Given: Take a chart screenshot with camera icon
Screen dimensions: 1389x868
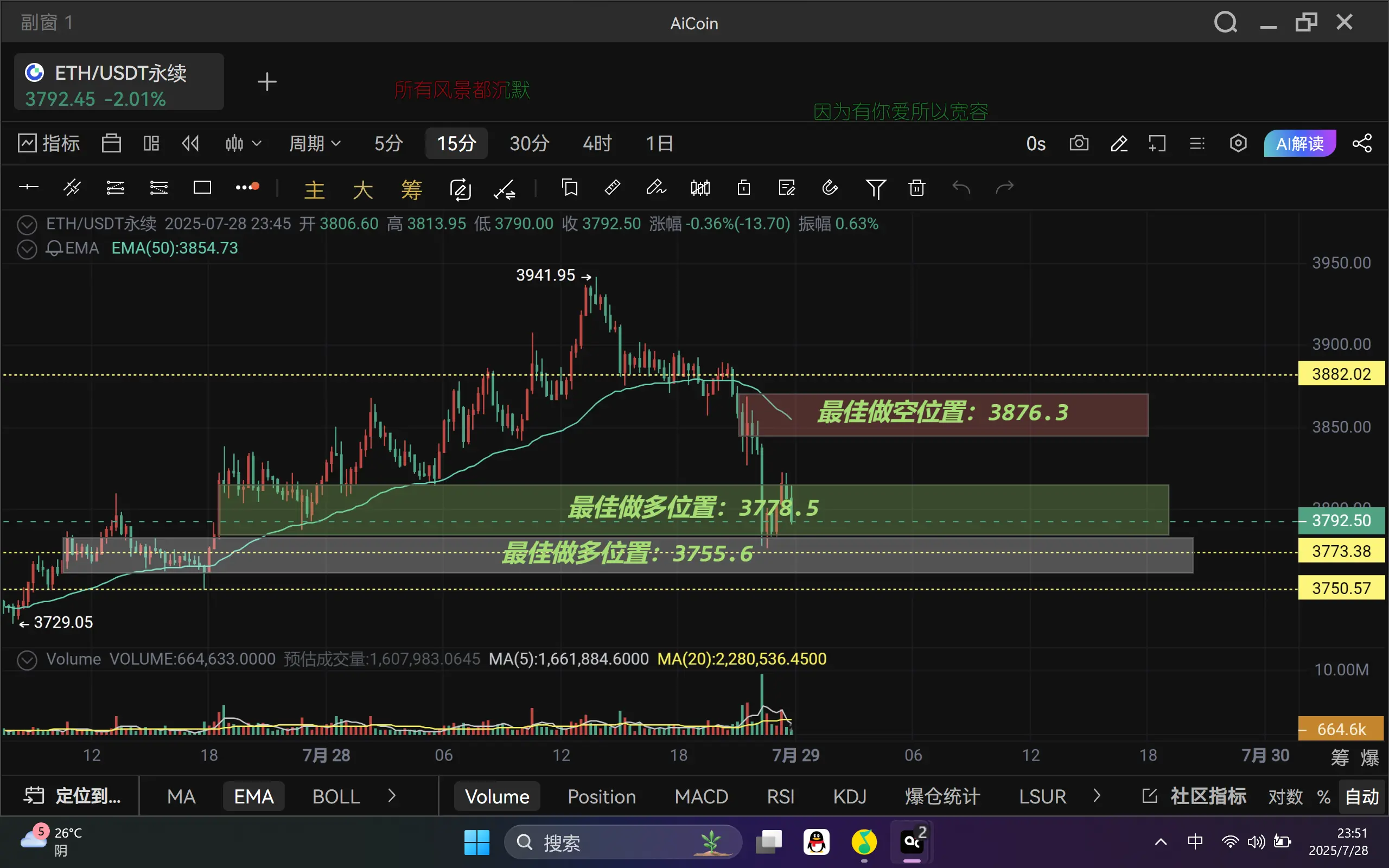Looking at the screenshot, I should coord(1079,143).
